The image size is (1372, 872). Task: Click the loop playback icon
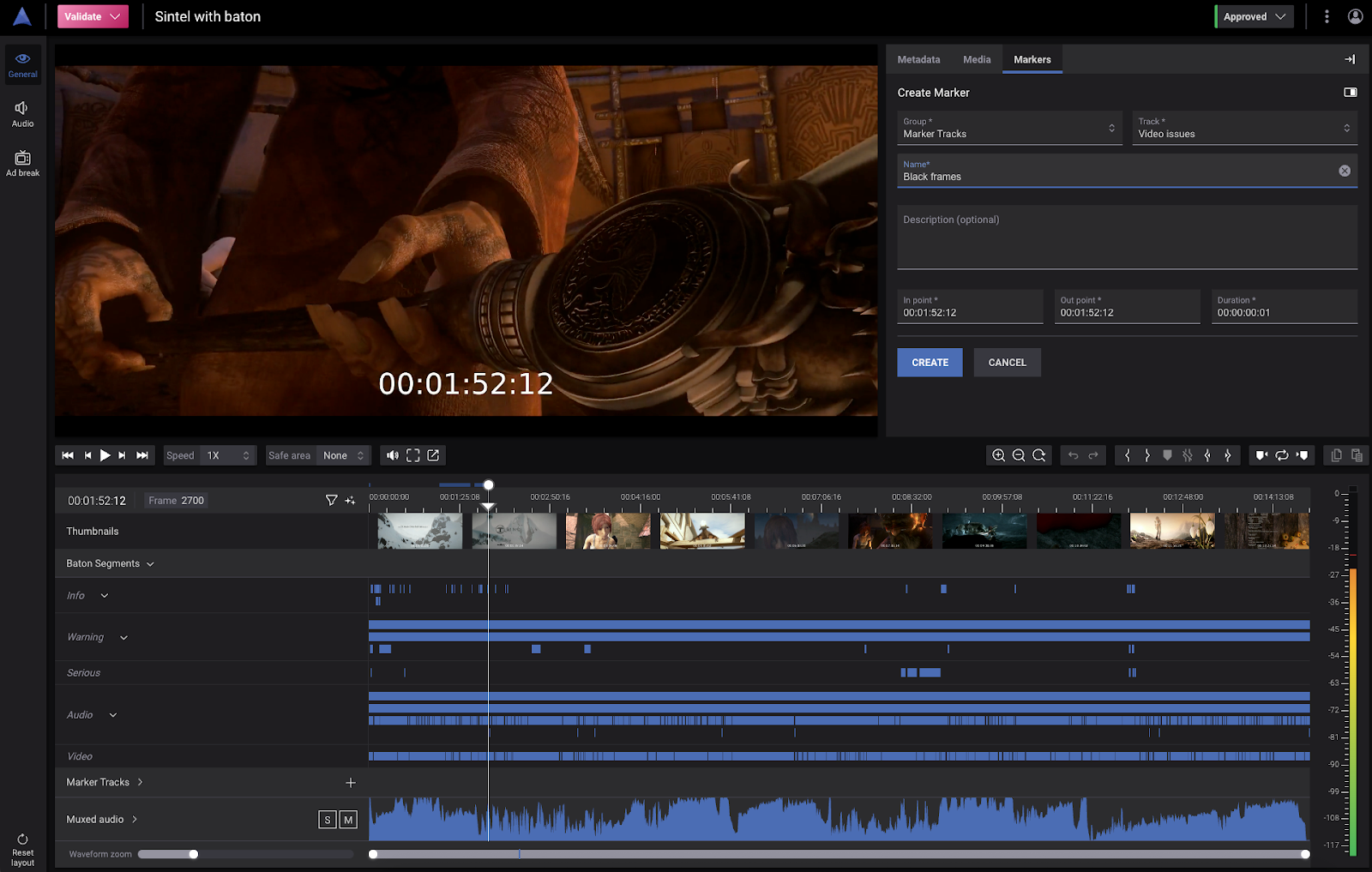pyautogui.click(x=1282, y=455)
